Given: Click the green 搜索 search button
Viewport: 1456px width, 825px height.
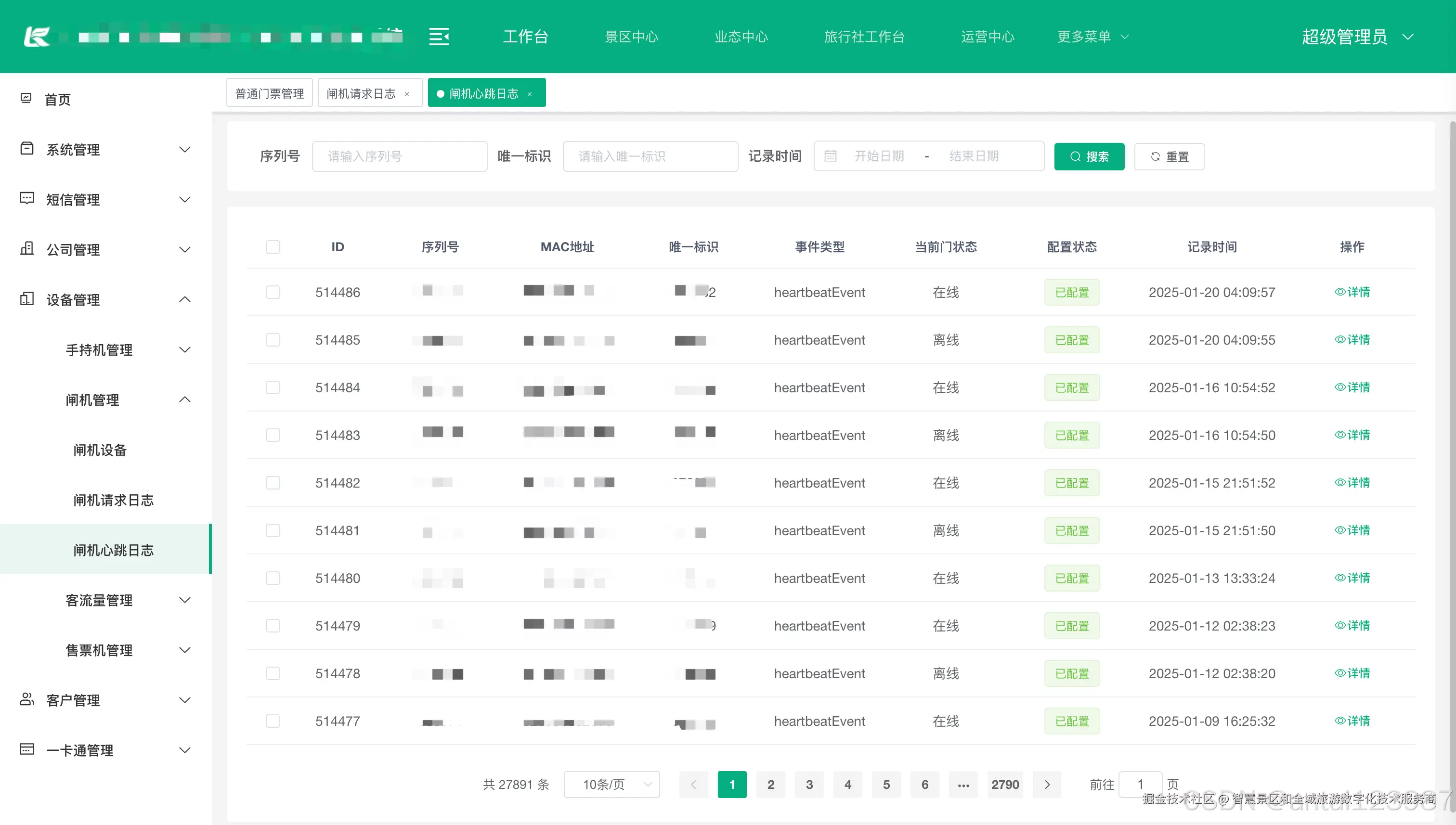Looking at the screenshot, I should point(1089,156).
